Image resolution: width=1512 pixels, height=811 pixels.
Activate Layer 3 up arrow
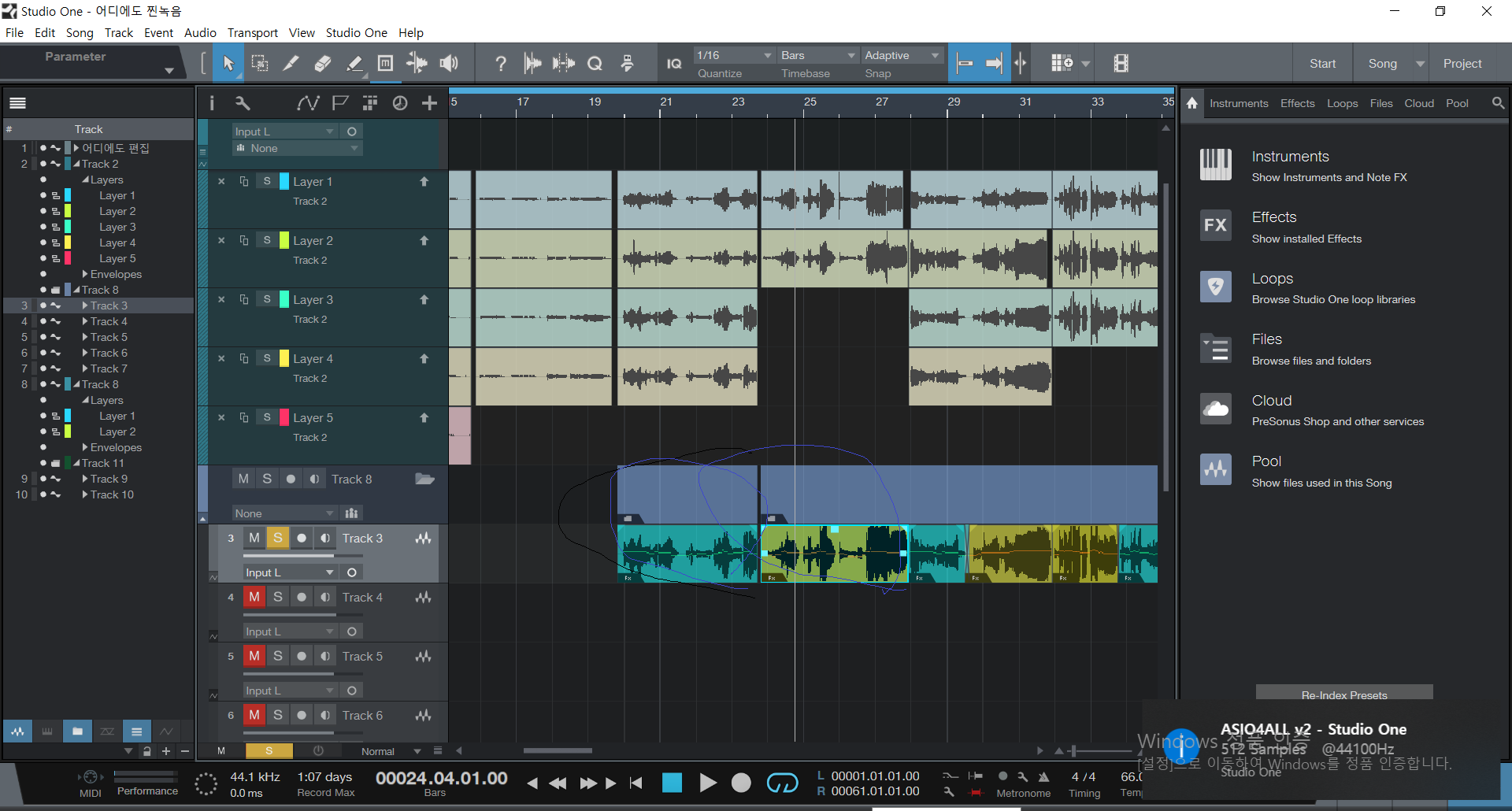click(424, 299)
